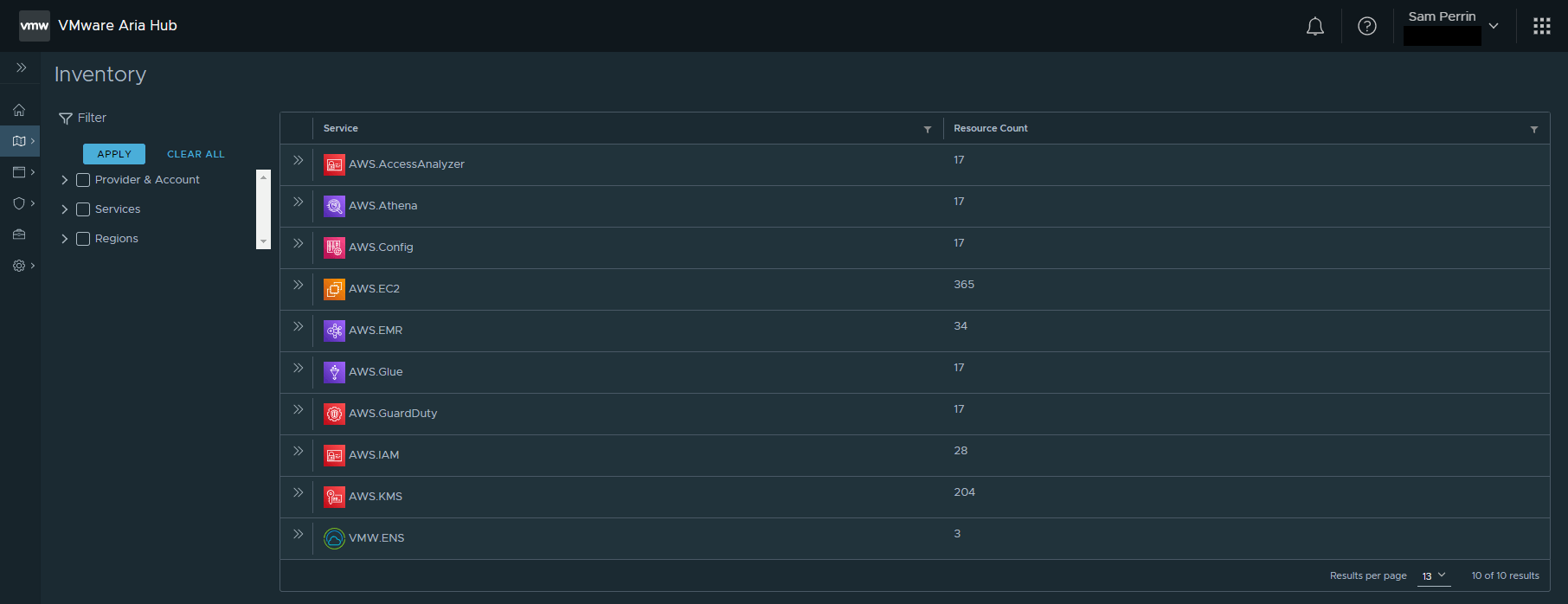Click CLEAR ALL filters
The image size is (1568, 604).
coord(196,154)
